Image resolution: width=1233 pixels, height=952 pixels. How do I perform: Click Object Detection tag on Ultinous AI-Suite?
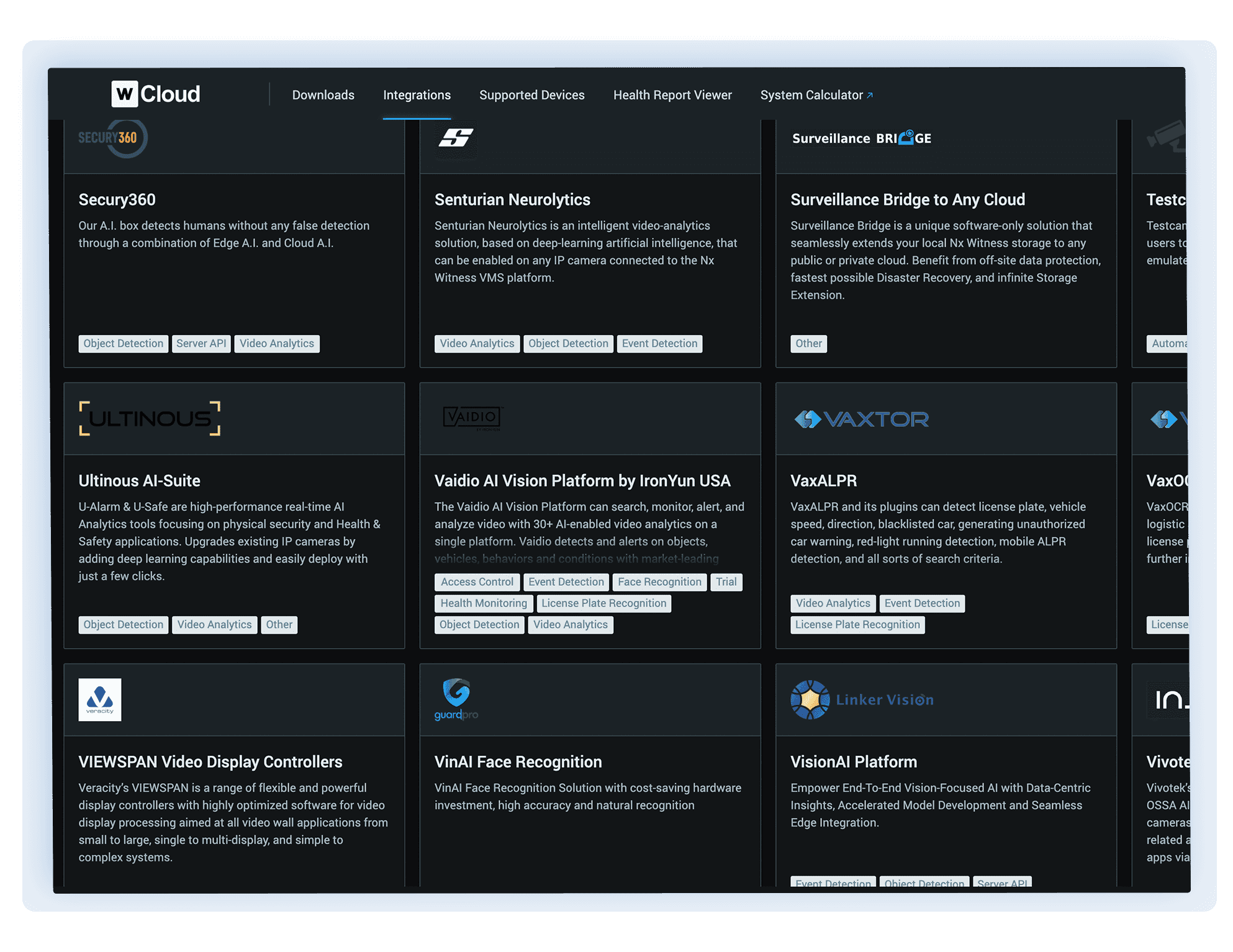pos(123,625)
